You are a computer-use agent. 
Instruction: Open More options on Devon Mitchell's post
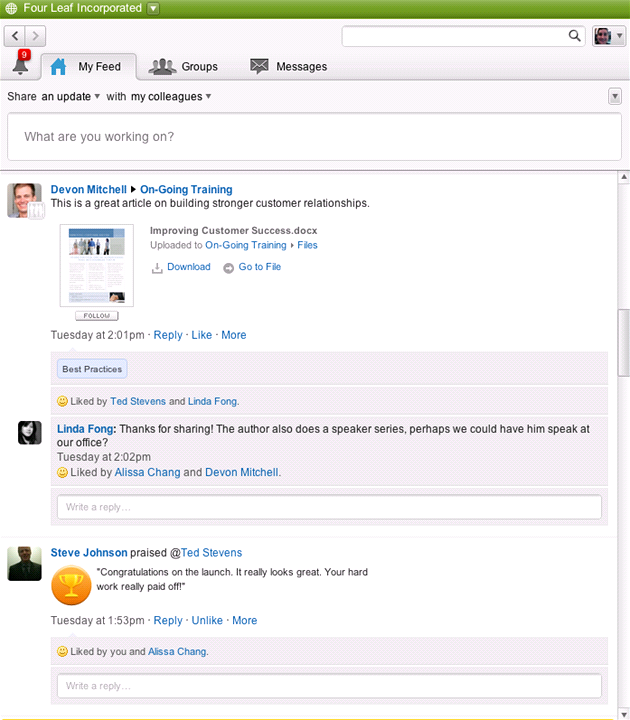point(234,335)
